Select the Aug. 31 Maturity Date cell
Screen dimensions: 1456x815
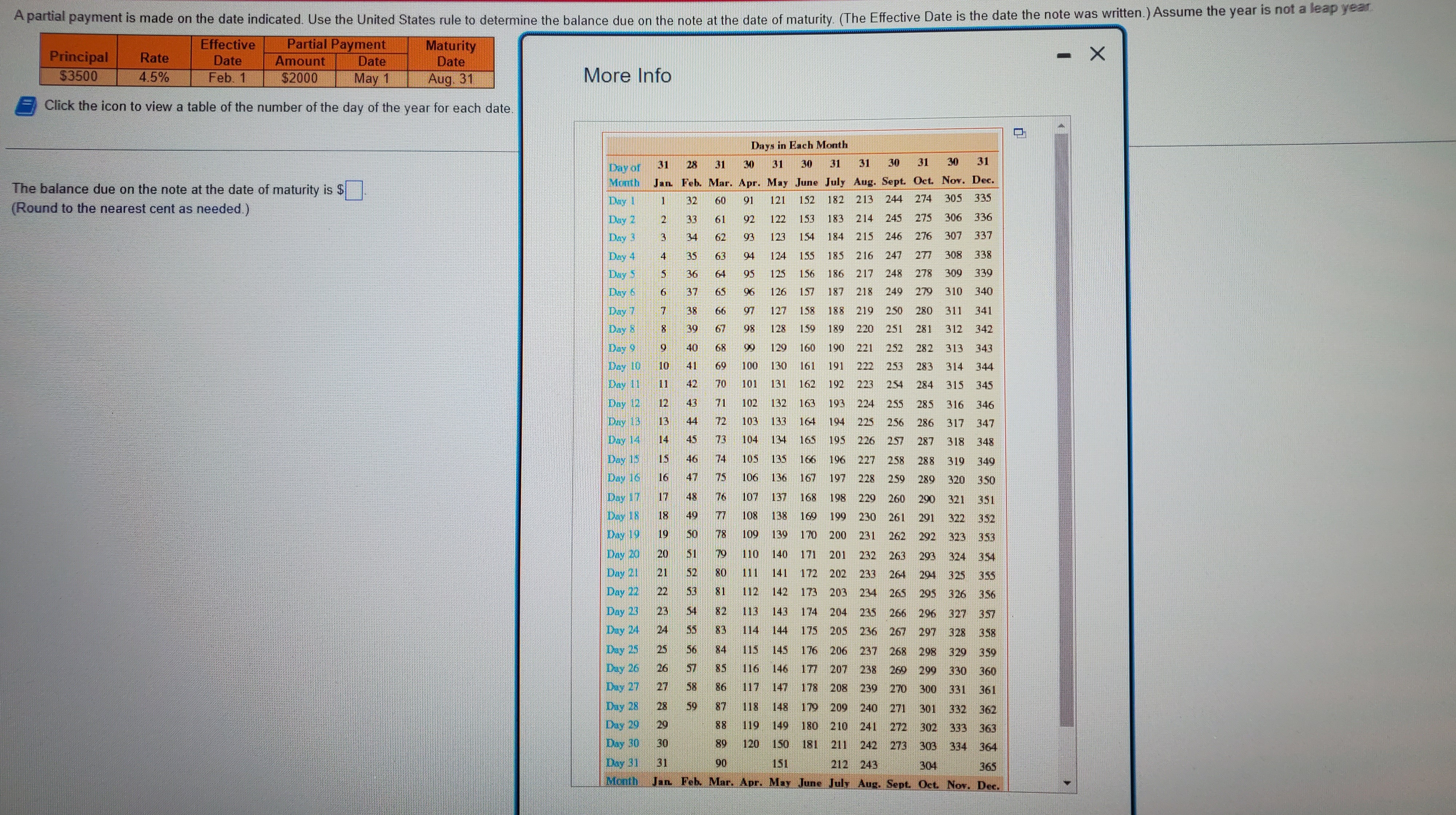click(451, 79)
